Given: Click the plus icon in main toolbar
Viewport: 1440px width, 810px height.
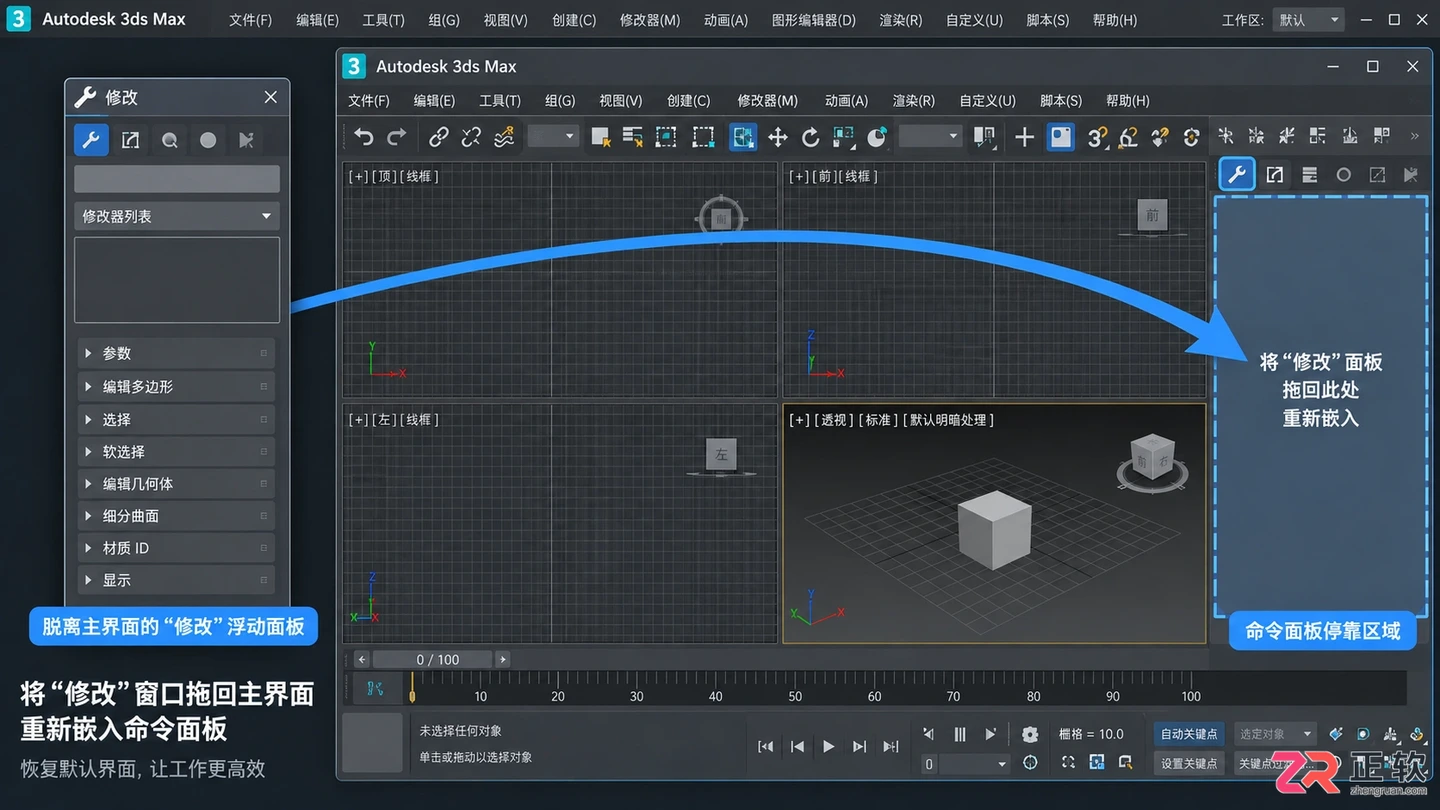Looking at the screenshot, I should point(1024,137).
